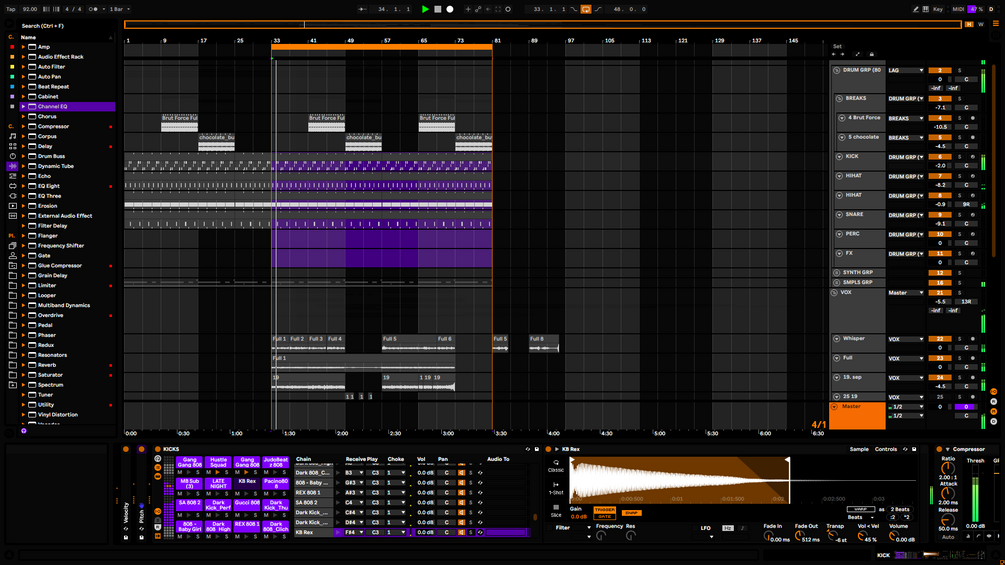Open the 1 Bar quantization menu
This screenshot has width=1005, height=565.
click(x=119, y=9)
